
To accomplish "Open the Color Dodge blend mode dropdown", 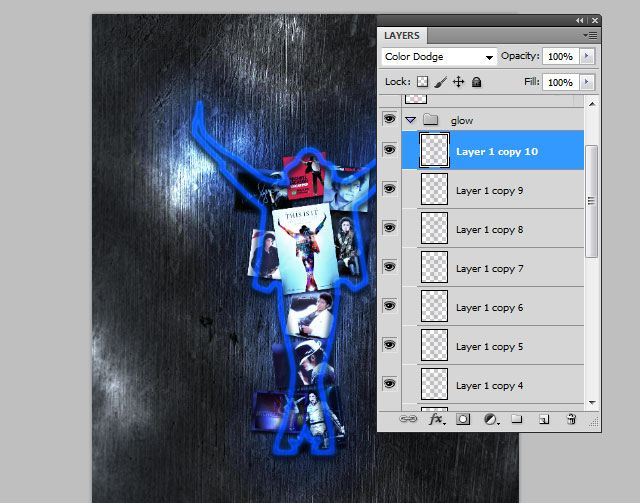I will (x=439, y=57).
